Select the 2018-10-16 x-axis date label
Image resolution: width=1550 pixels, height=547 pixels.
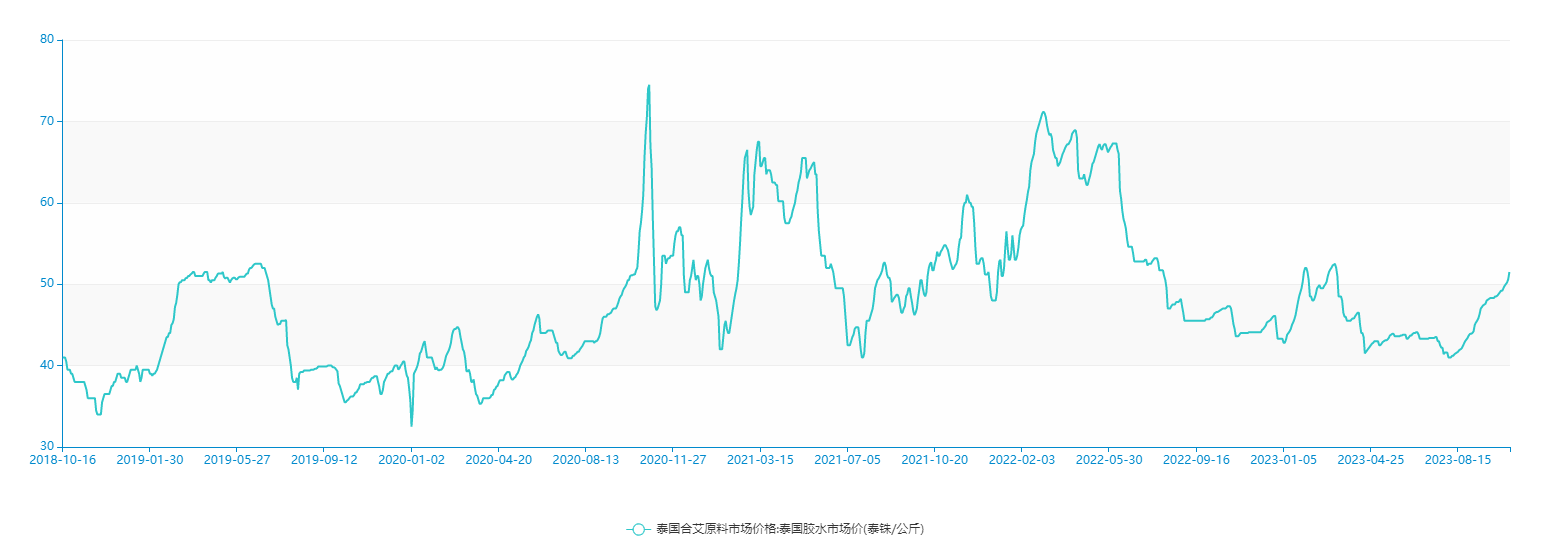(62, 460)
